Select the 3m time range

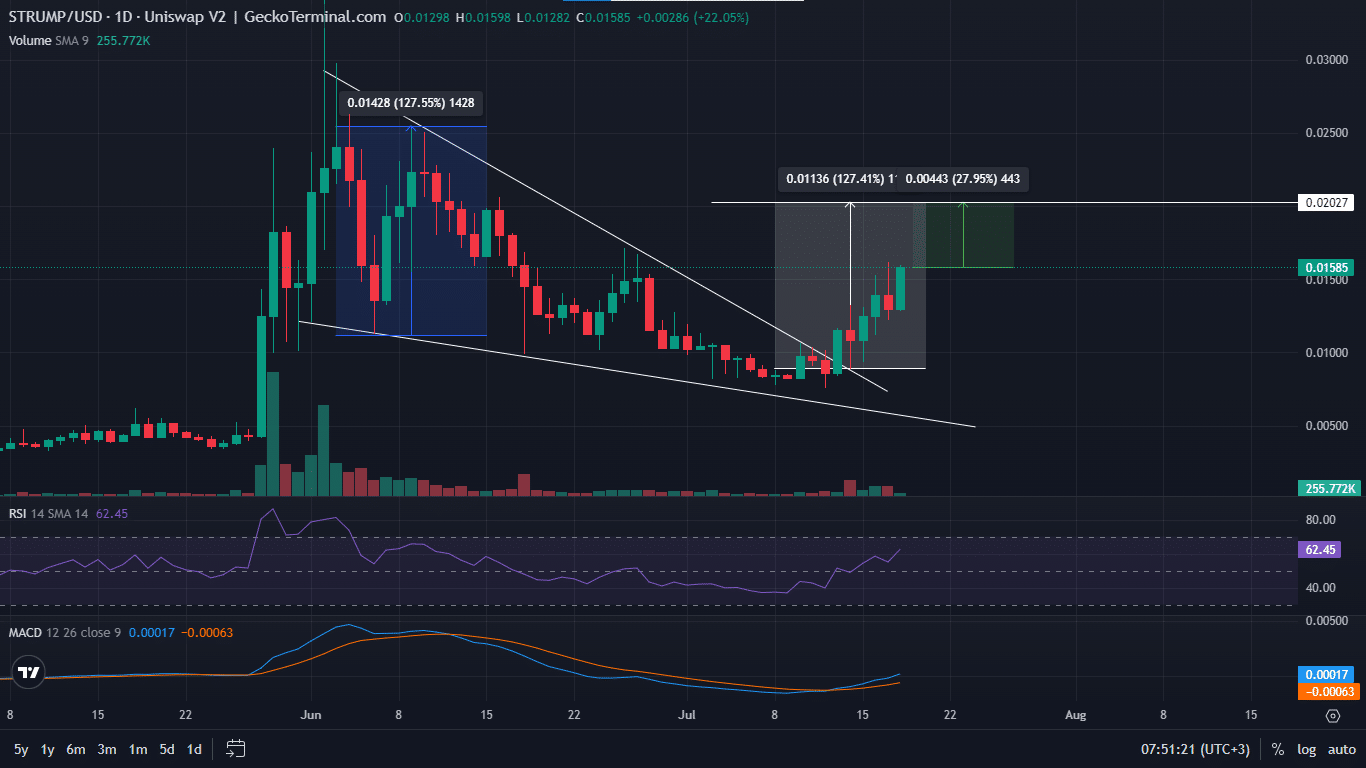point(107,749)
